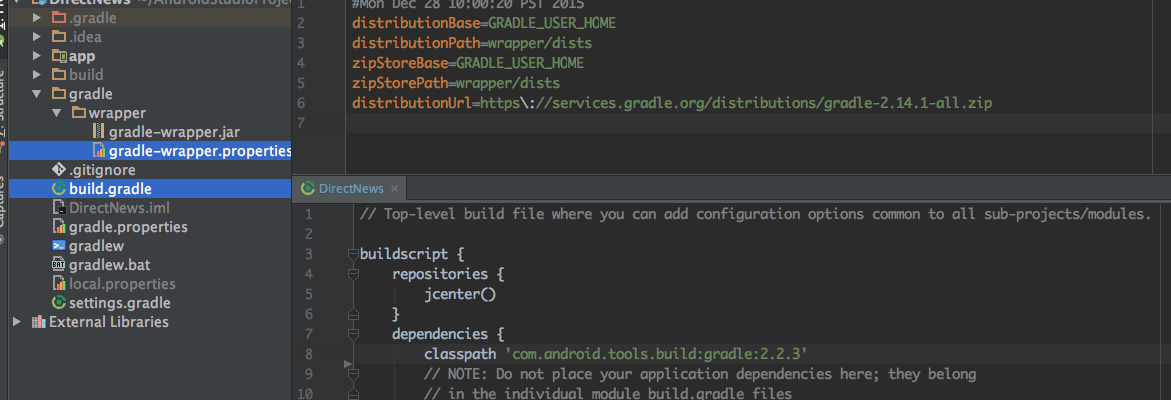
Task: Click the gradle folder icon
Action: [x=58, y=94]
